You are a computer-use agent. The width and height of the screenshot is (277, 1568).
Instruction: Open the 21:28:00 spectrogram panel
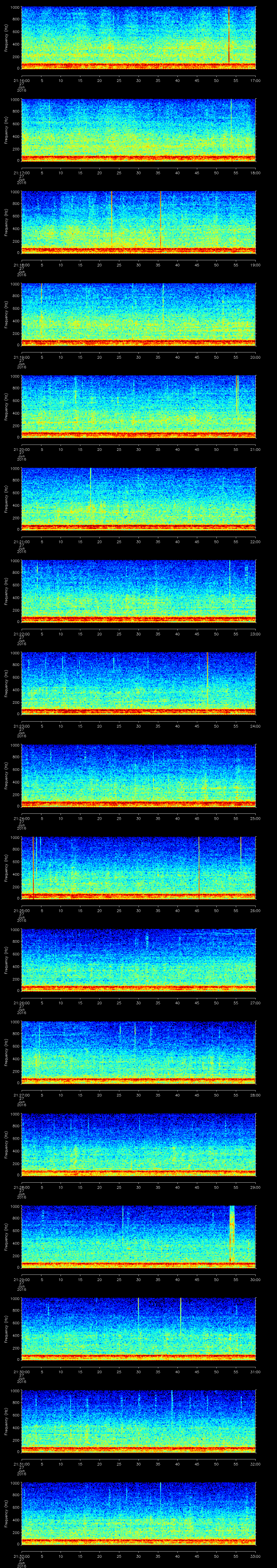(x=138, y=1145)
